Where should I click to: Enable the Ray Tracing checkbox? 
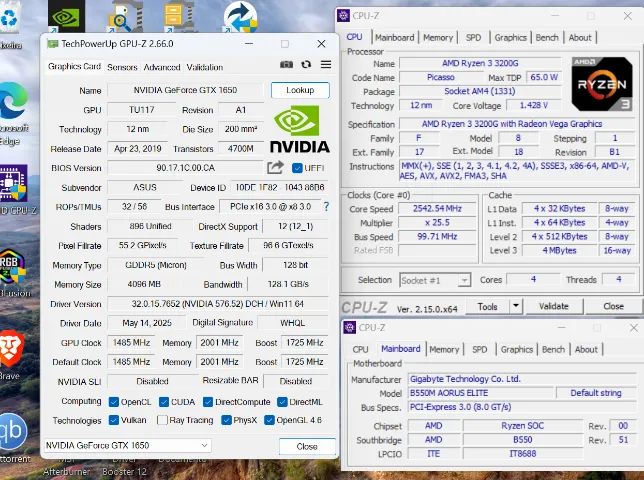[x=162, y=420]
